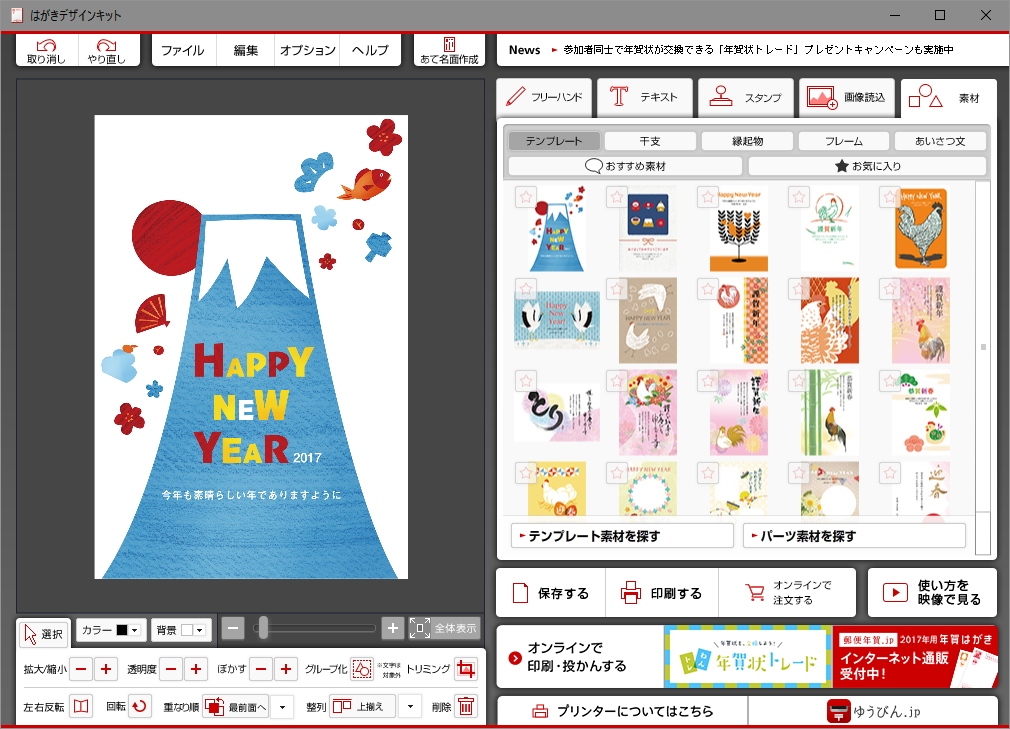1010x729 pixels.
Task: Show お気に入り favorites
Action: coord(868,166)
